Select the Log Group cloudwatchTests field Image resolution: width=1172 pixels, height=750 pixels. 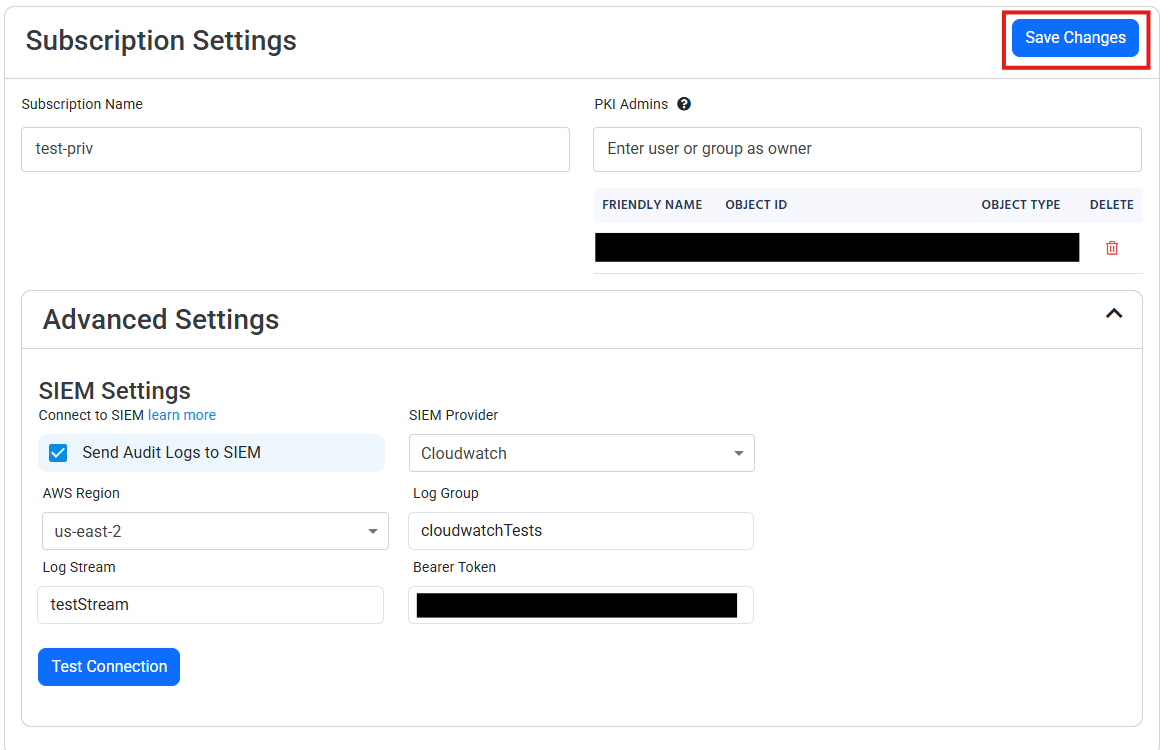(x=580, y=531)
